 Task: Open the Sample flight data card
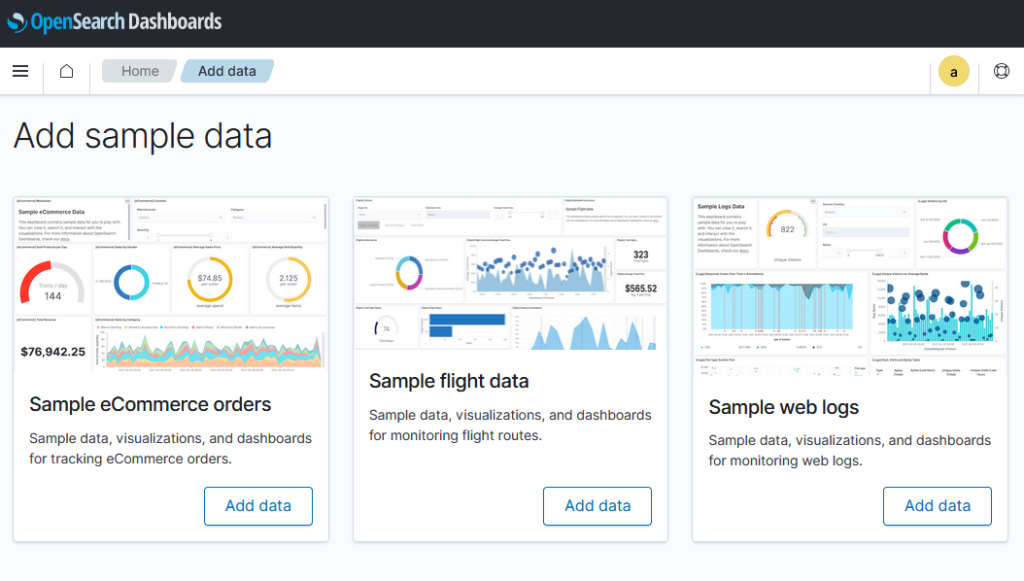coord(509,370)
